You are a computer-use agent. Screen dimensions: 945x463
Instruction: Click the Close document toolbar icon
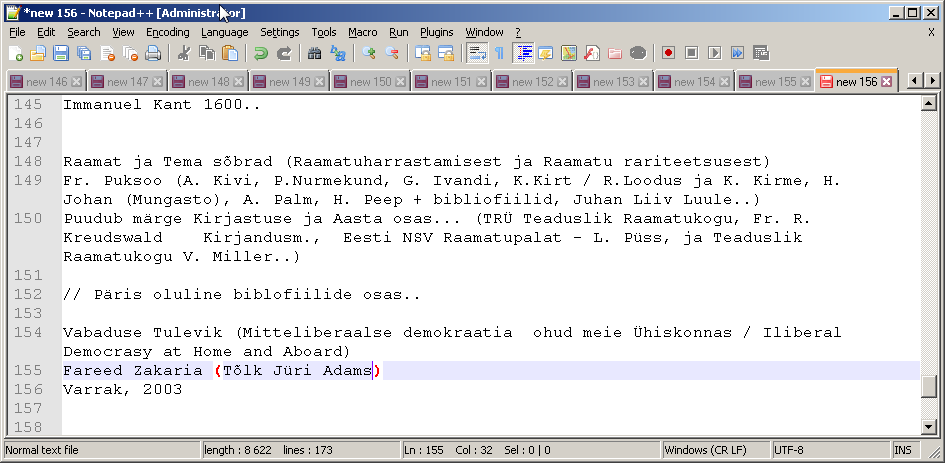[x=107, y=53]
